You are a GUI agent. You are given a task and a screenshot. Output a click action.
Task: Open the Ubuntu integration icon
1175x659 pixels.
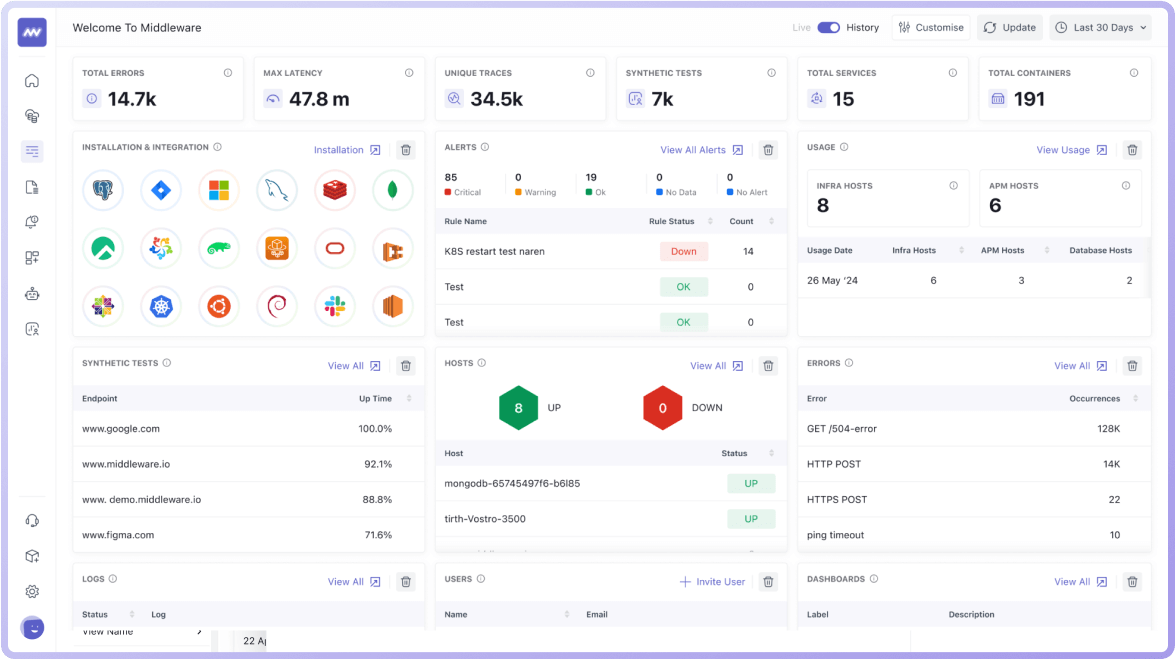coord(219,307)
